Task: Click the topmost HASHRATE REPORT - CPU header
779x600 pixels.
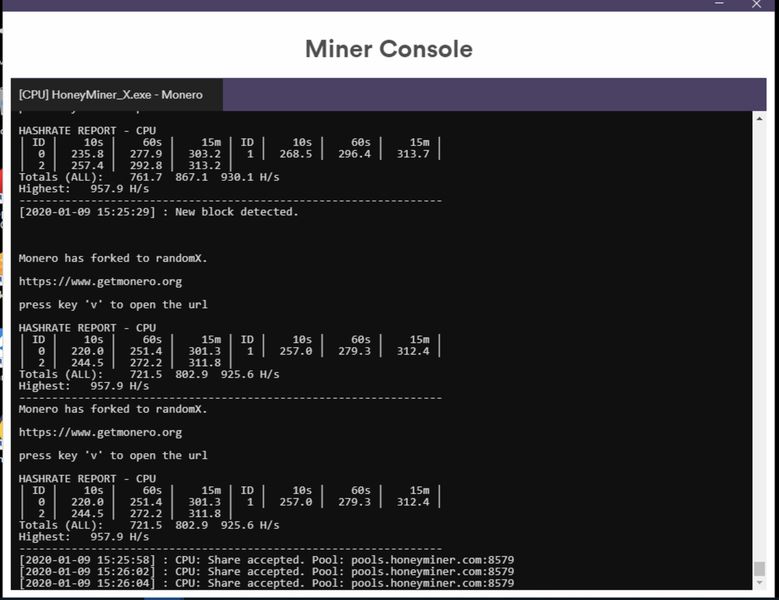Action: [x=87, y=131]
